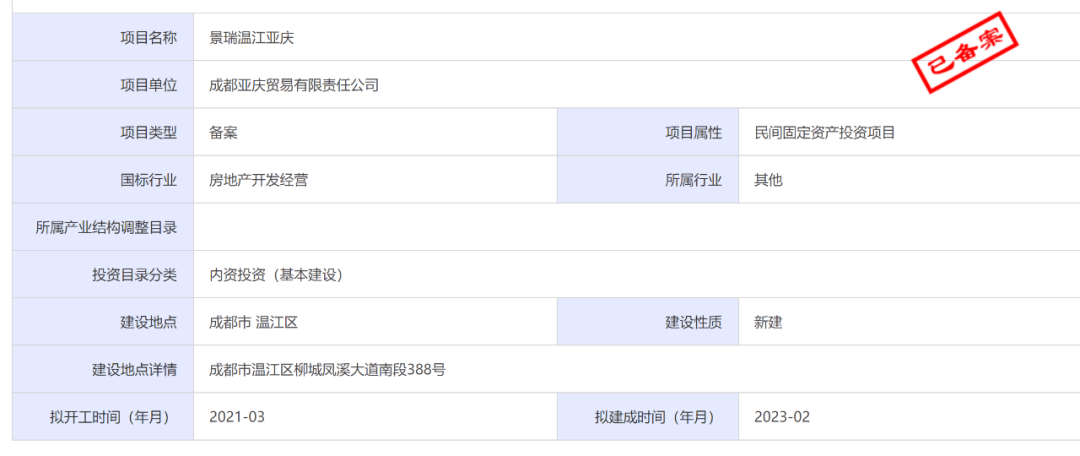Click the value 内资投资（基本建设）

(x=276, y=275)
